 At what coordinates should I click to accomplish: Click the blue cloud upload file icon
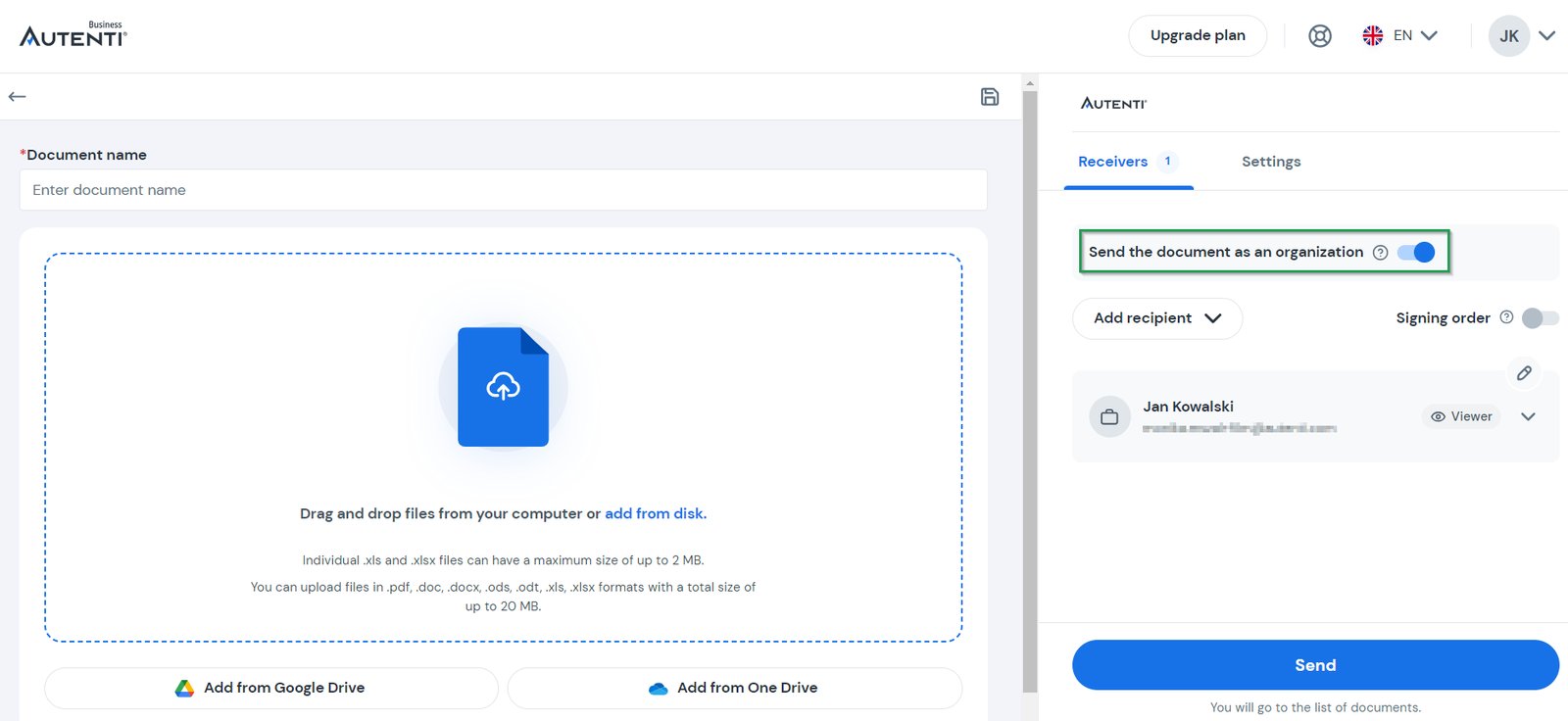point(503,387)
